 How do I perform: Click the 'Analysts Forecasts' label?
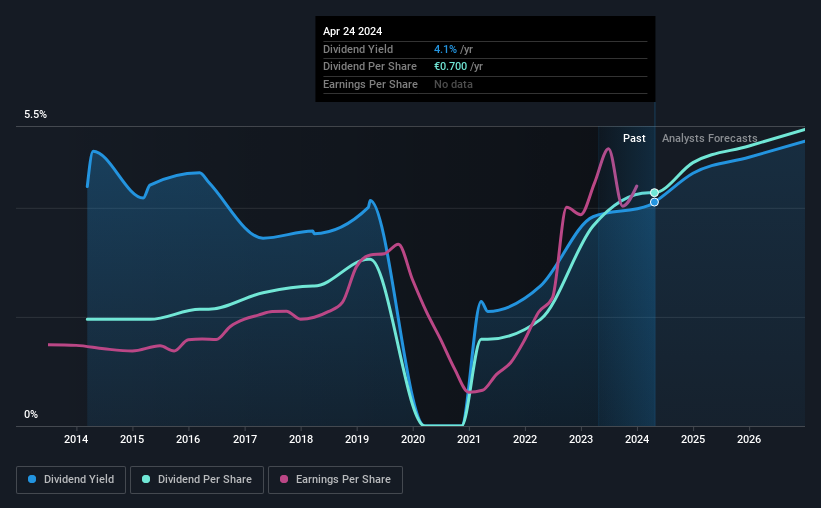click(x=709, y=138)
